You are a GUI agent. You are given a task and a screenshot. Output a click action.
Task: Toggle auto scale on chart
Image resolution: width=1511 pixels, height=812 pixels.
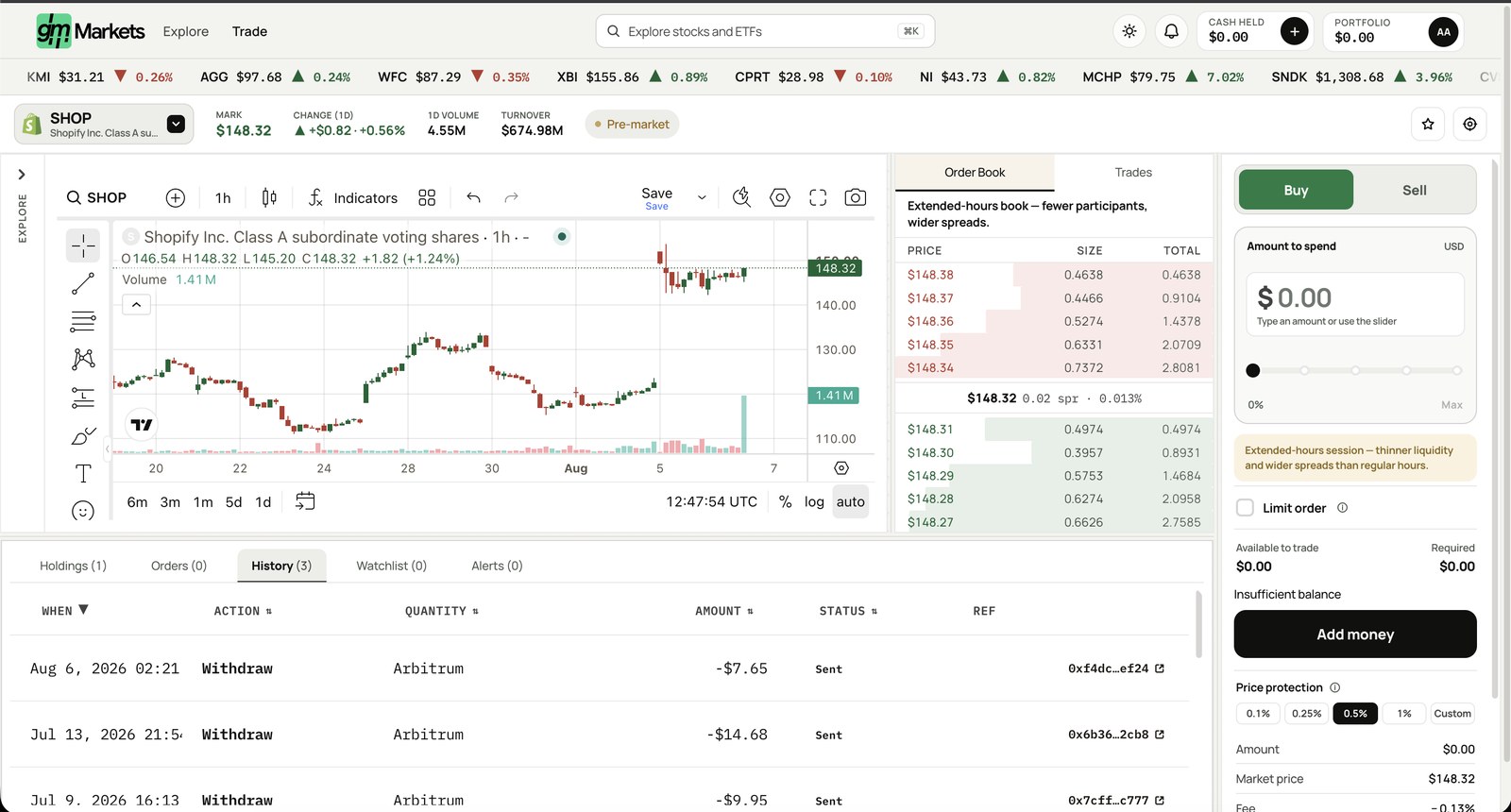[851, 502]
